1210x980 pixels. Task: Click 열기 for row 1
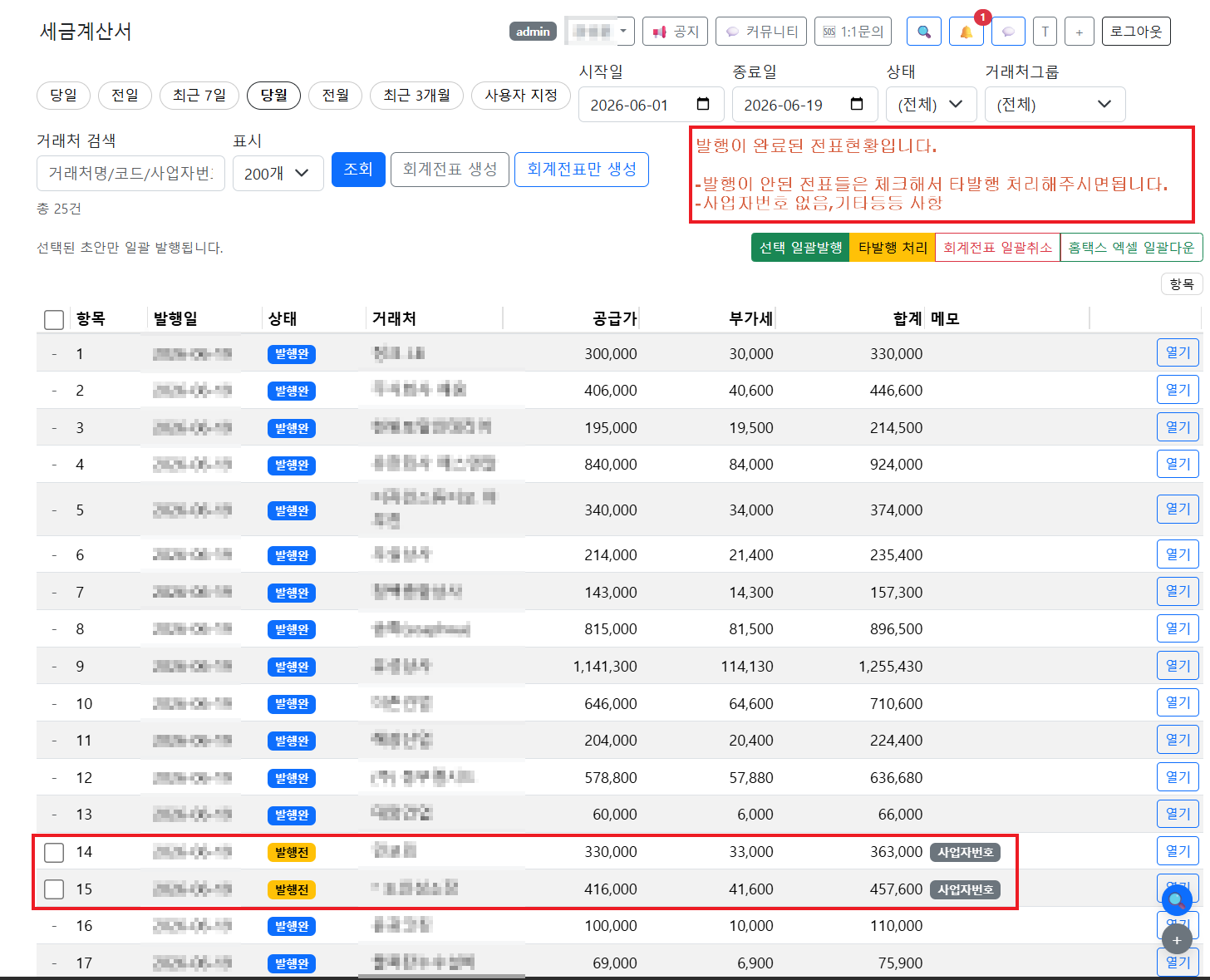click(x=1178, y=352)
